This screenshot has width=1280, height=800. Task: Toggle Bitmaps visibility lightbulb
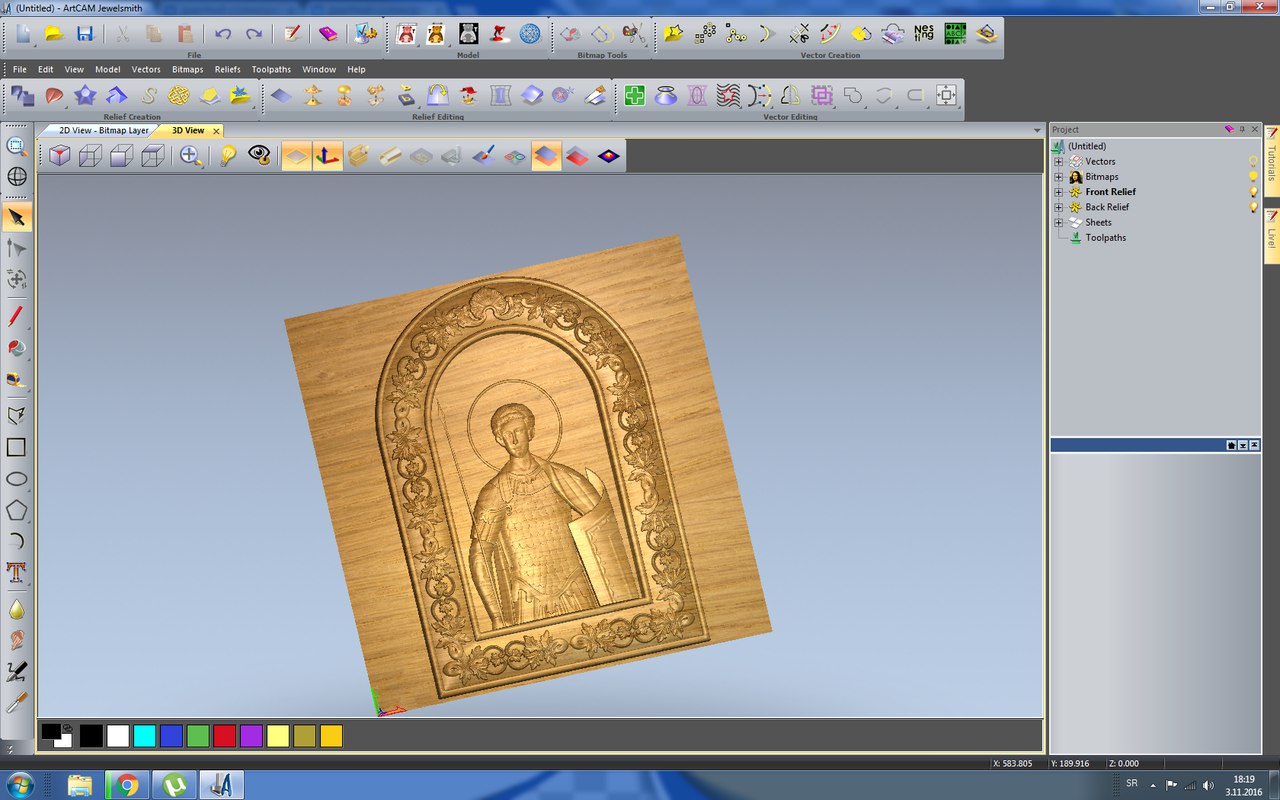pos(1253,177)
